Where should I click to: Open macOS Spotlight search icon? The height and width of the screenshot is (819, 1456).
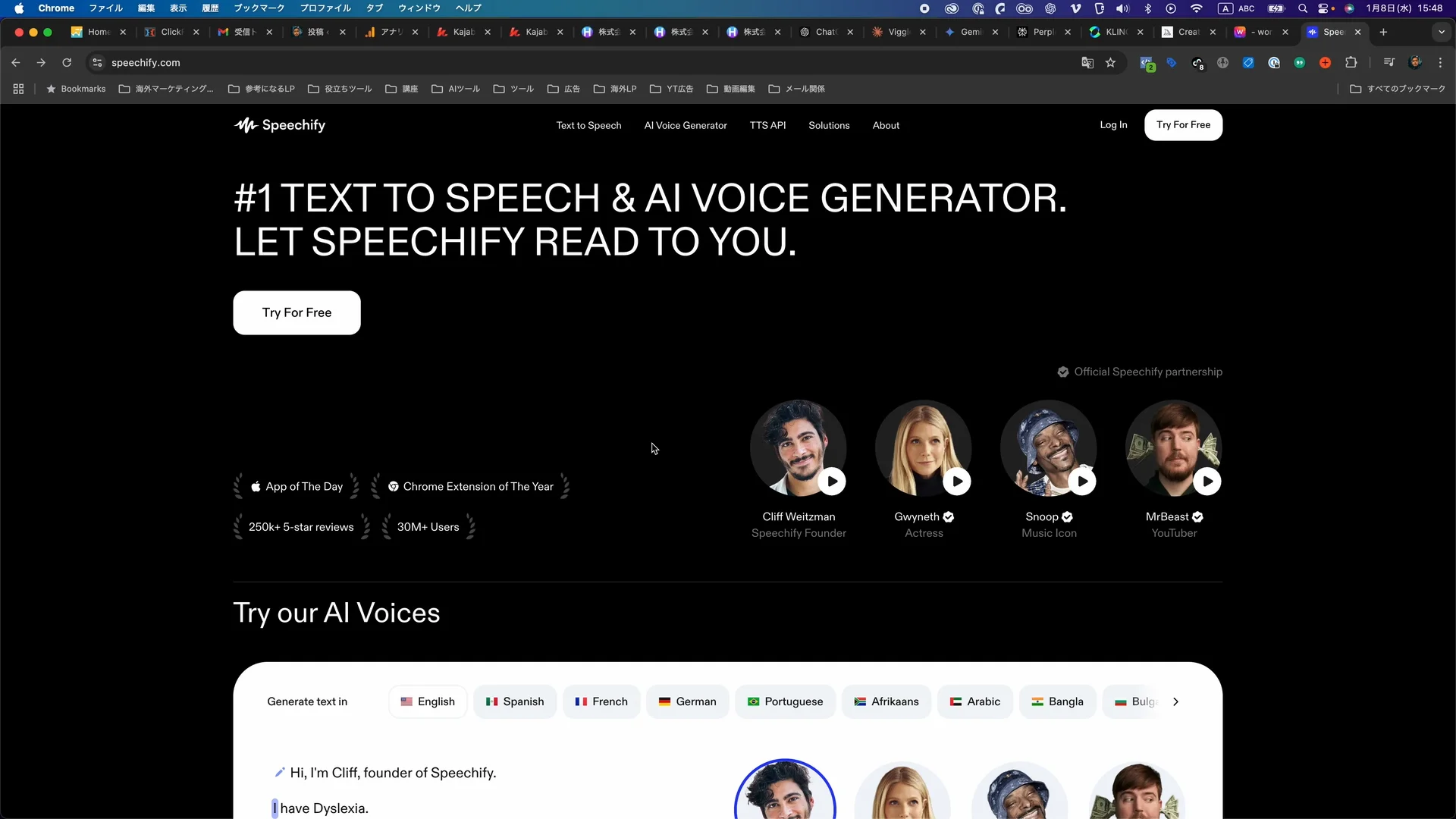tap(1302, 8)
